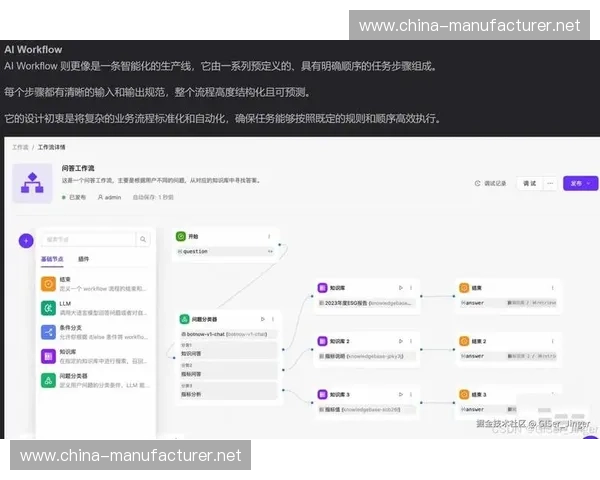Viewport: 600px width, 480px height.
Task: Select the green 问题分类器 node icon in node list
Action: click(x=48, y=380)
